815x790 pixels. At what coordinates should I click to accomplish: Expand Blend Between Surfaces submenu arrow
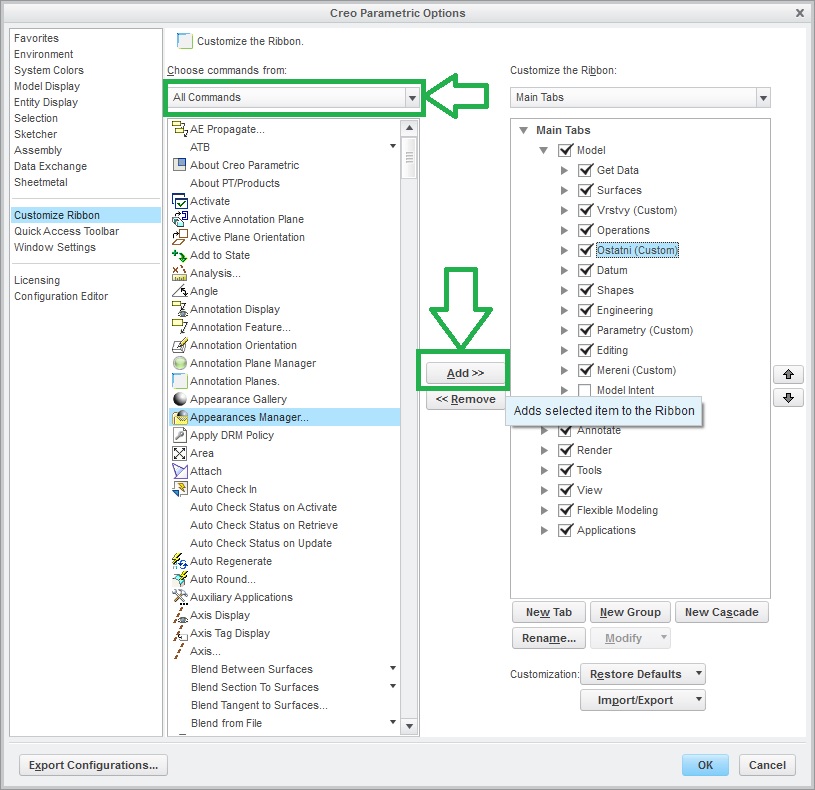click(393, 668)
